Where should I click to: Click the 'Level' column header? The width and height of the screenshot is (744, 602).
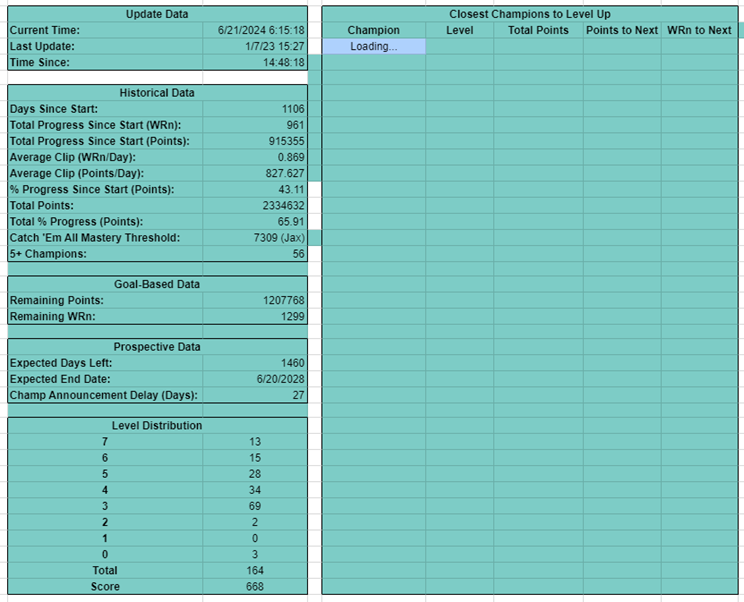coord(459,30)
